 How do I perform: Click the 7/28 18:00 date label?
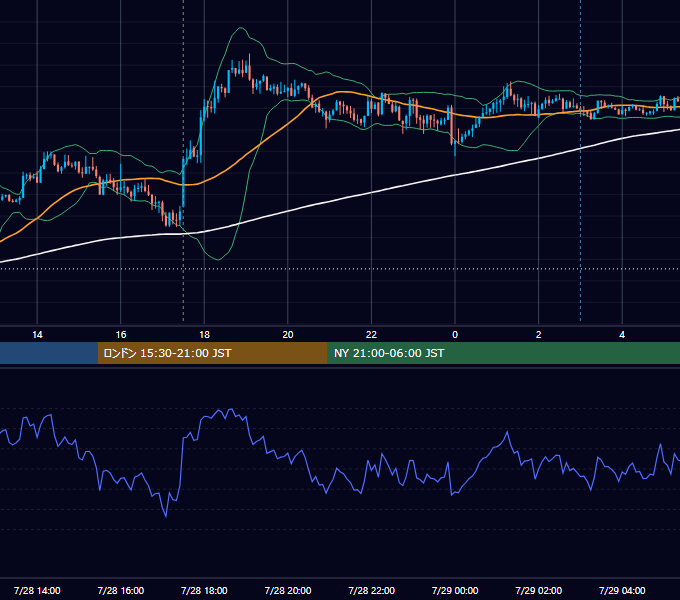(204, 590)
